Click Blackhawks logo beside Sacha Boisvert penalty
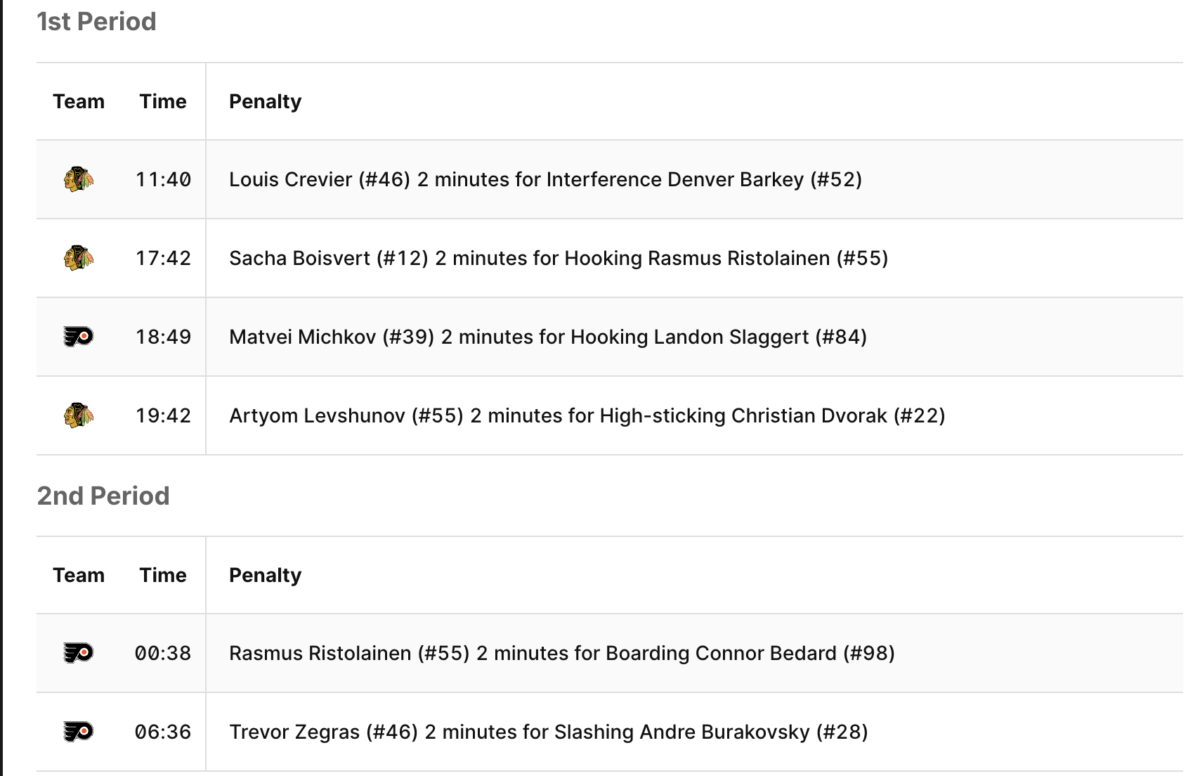Viewport: 1200px width, 776px height. 78,259
